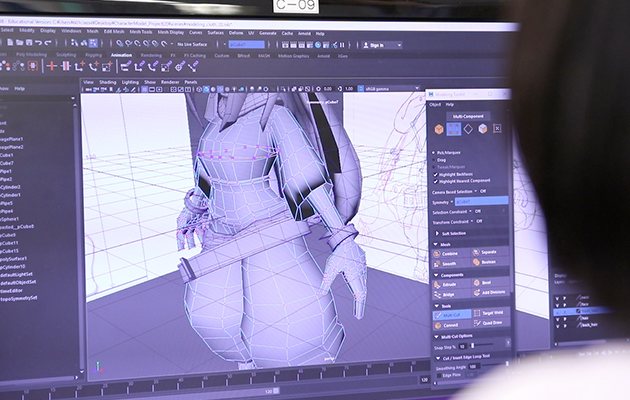Screen dimensions: 630x400
Task: Click the Undo arrow icon
Action: pyautogui.click(x=38, y=43)
